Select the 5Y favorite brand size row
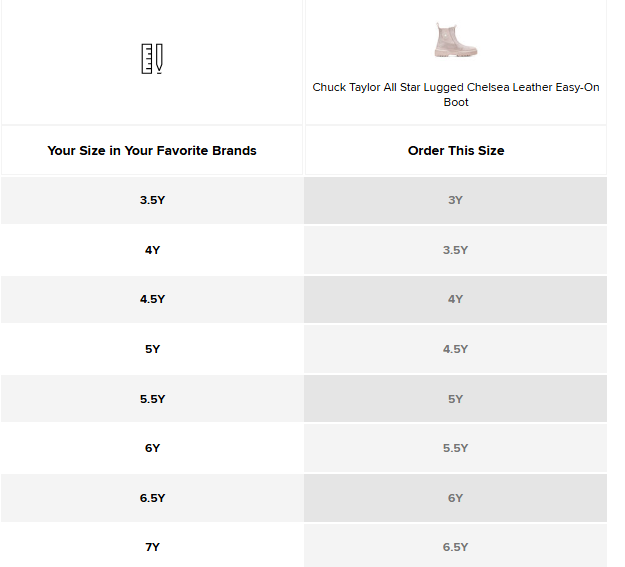Image resolution: width=625 pixels, height=567 pixels. tap(152, 349)
